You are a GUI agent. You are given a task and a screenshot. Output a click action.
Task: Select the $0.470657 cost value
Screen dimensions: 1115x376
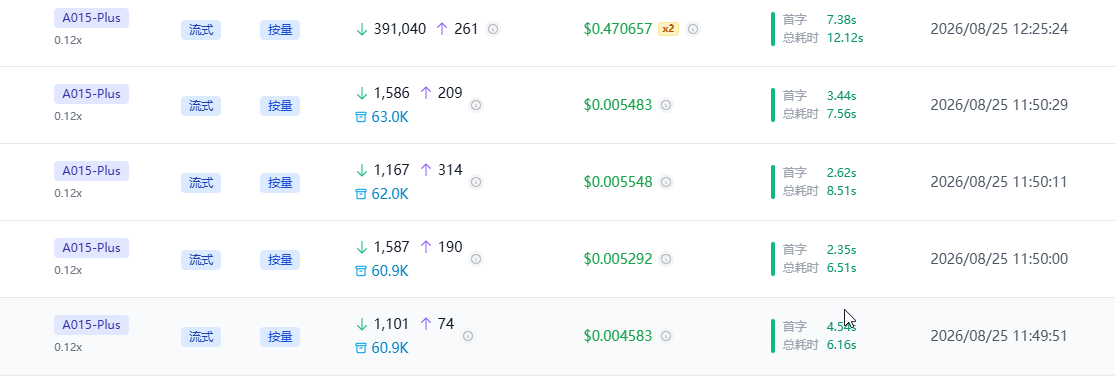[618, 29]
